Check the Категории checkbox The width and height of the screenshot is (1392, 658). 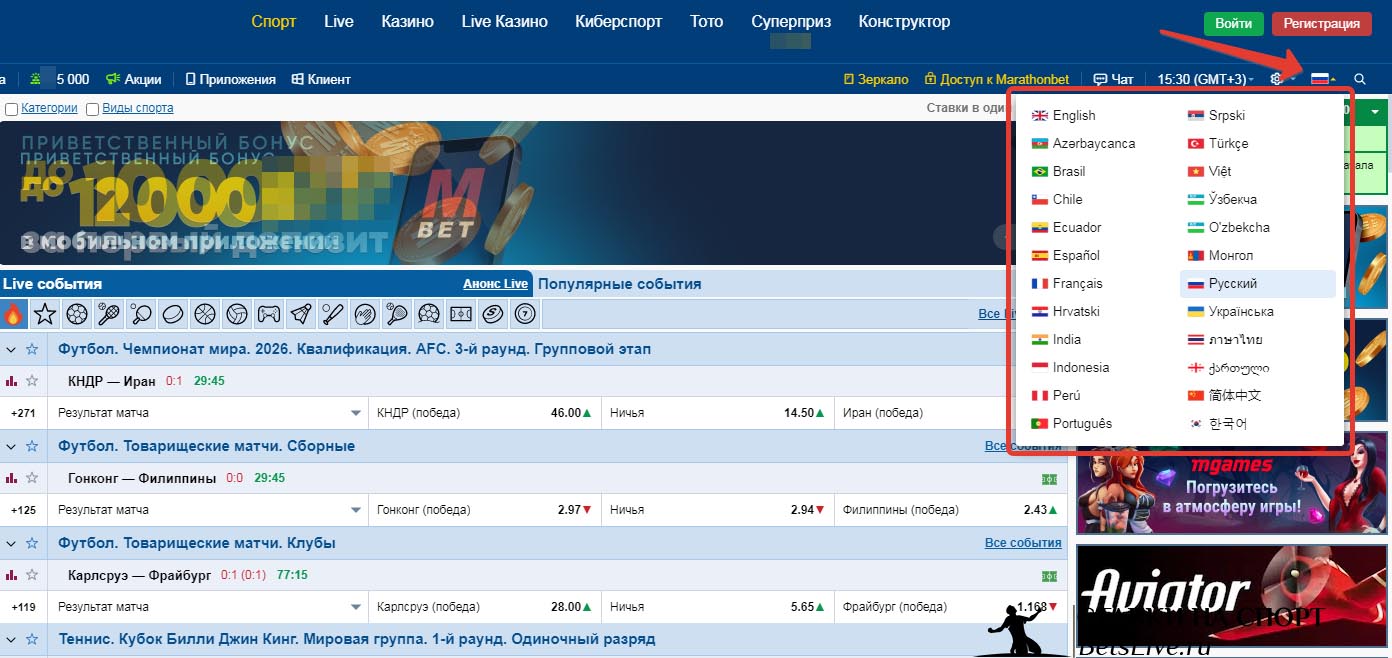10,108
